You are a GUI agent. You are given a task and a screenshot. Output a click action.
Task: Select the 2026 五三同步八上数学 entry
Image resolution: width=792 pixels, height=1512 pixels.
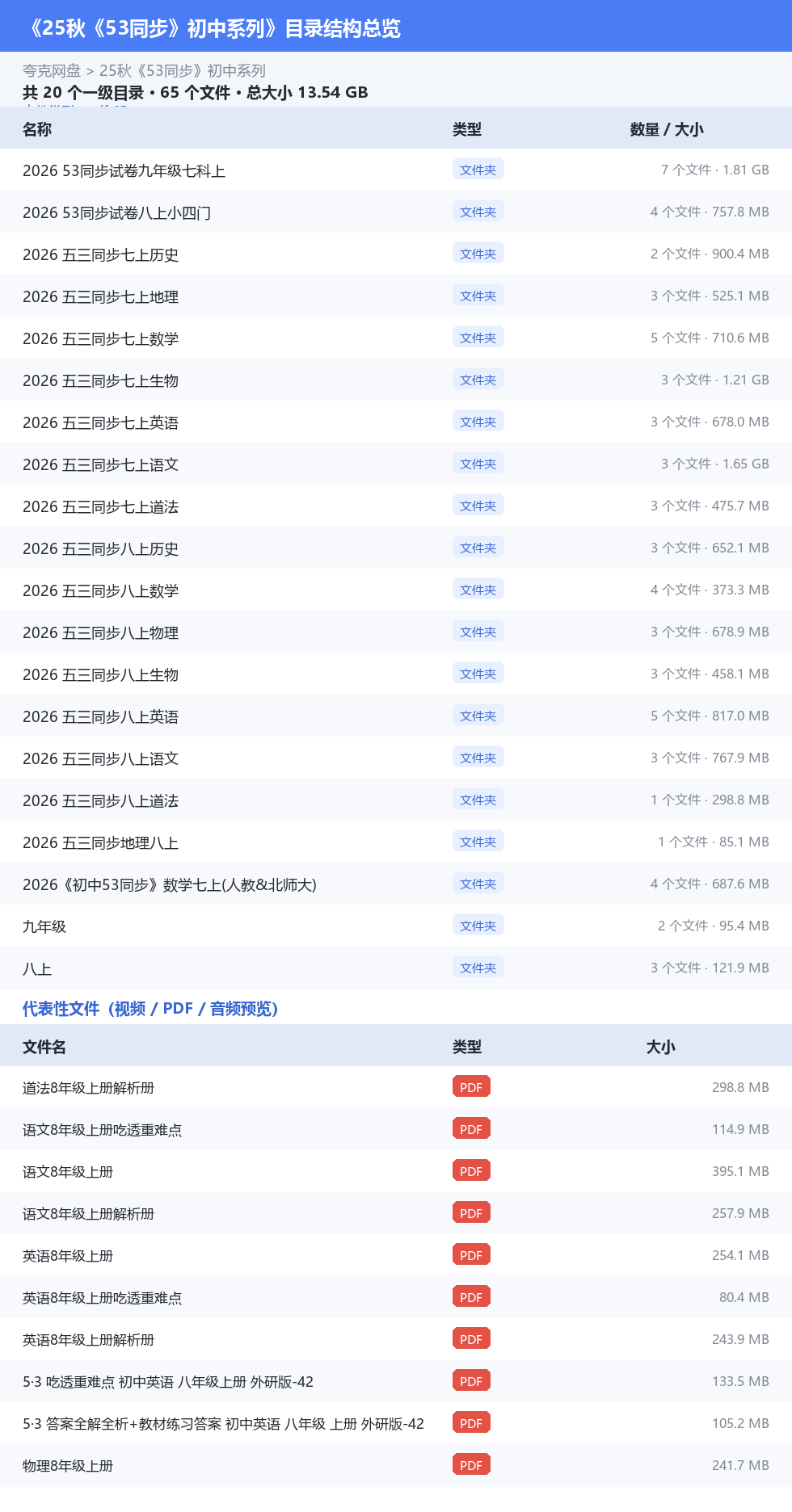coord(100,590)
